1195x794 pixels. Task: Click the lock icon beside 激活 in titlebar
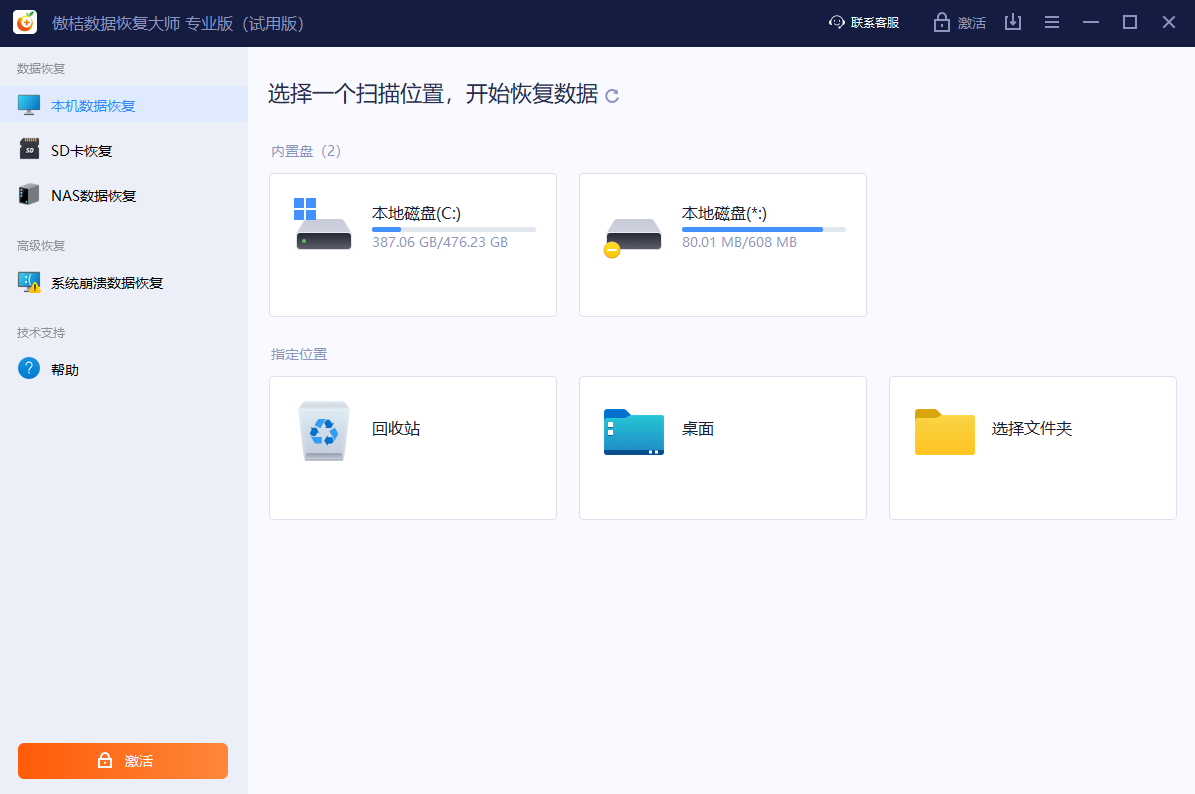[940, 21]
